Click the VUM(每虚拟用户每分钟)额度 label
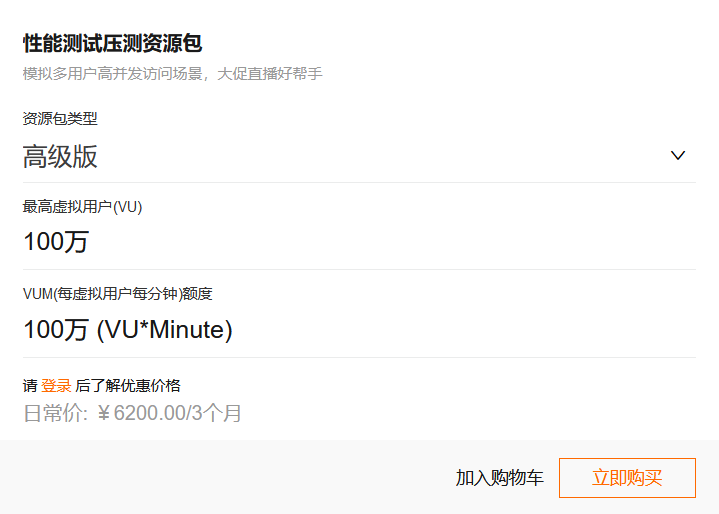Viewport: 719px width, 514px height. (x=118, y=294)
